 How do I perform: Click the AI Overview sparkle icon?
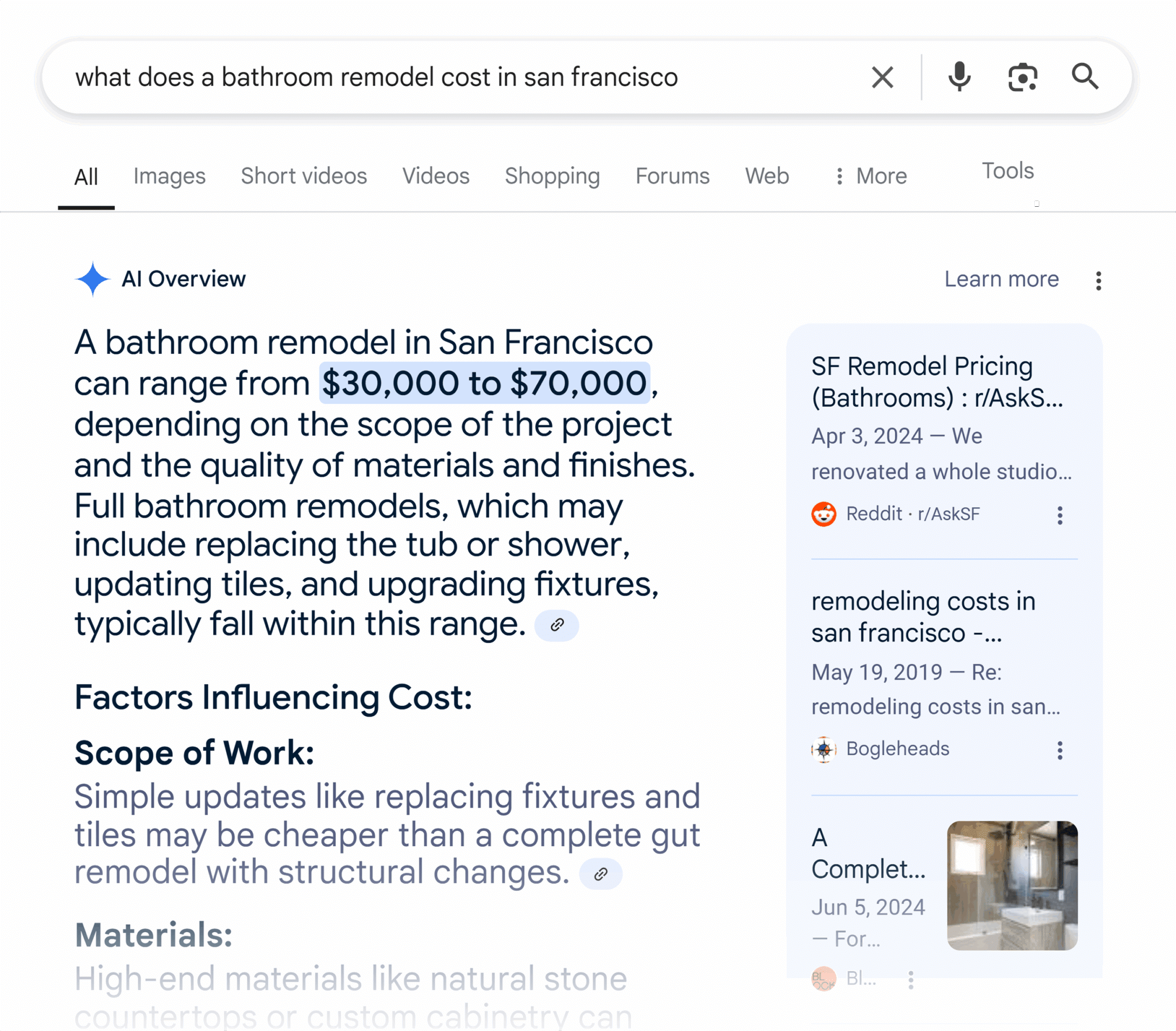92,279
